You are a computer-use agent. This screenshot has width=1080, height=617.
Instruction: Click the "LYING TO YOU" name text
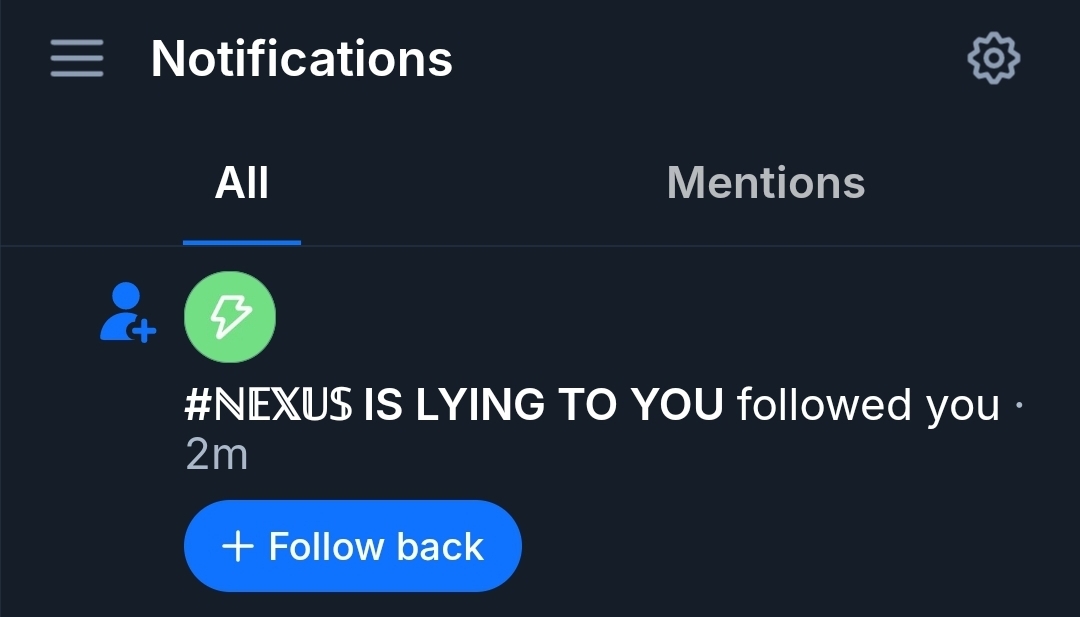[x=568, y=405]
